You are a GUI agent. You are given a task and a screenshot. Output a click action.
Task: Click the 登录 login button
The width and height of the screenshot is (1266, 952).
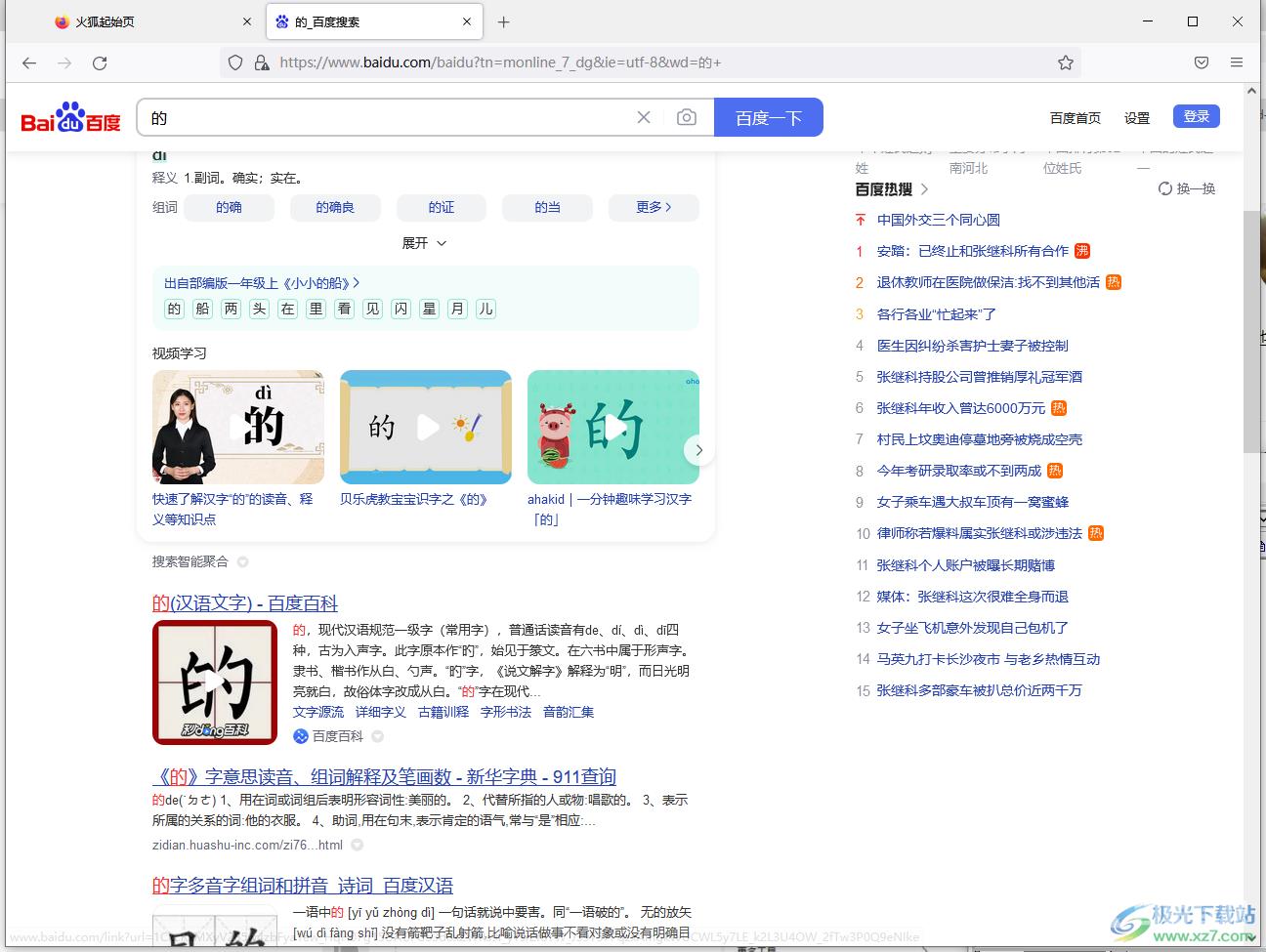1197,116
